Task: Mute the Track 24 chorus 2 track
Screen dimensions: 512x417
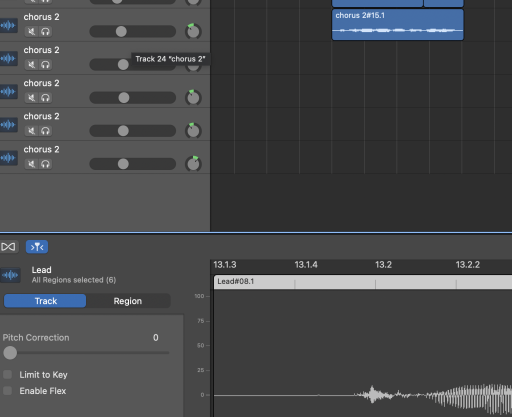Action: [31, 65]
